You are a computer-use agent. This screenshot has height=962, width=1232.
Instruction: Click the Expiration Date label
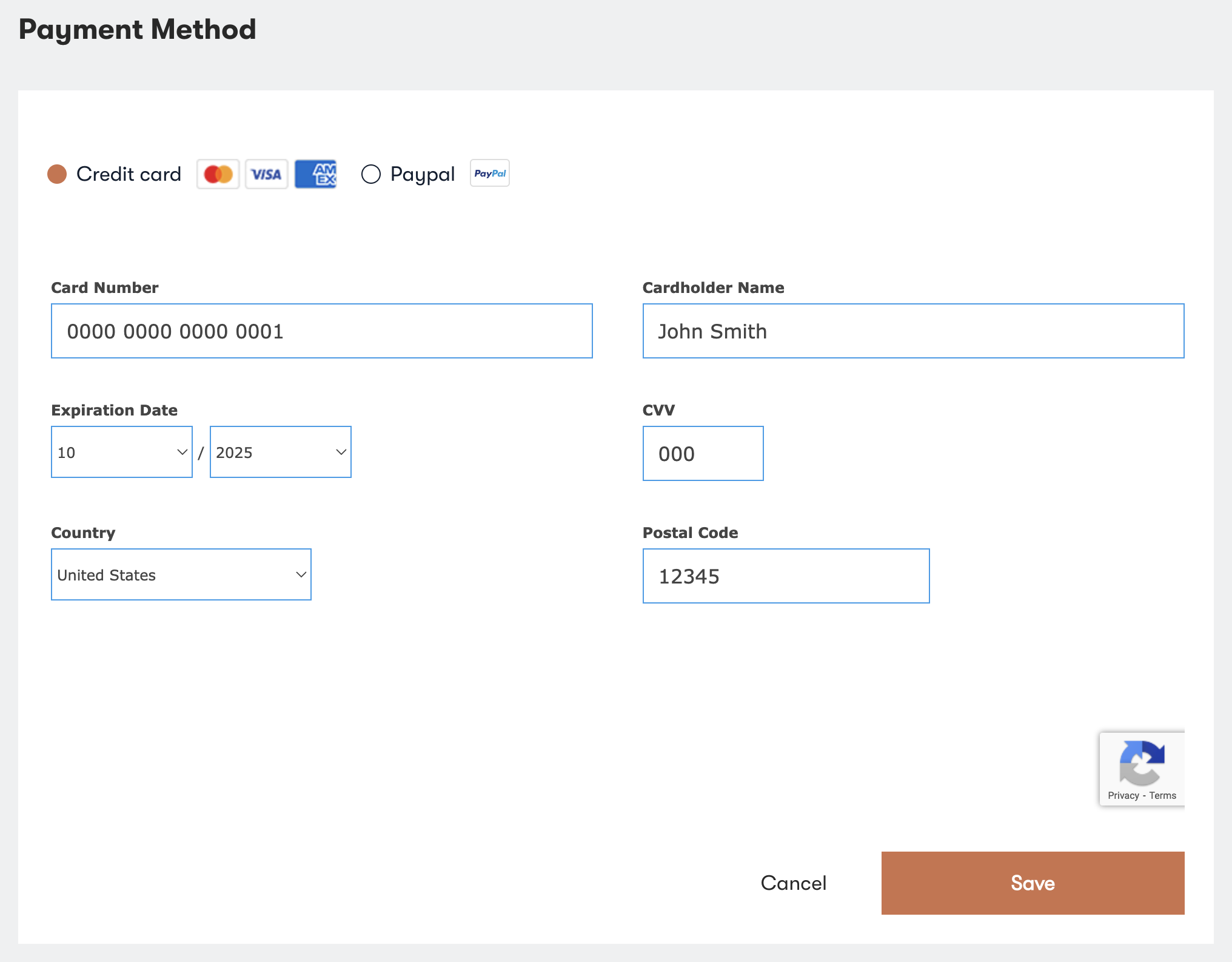click(115, 410)
